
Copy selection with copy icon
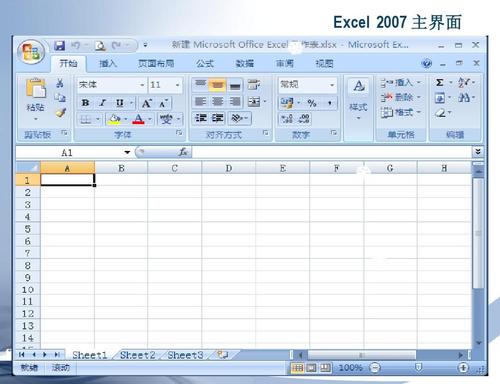pyautogui.click(x=60, y=97)
